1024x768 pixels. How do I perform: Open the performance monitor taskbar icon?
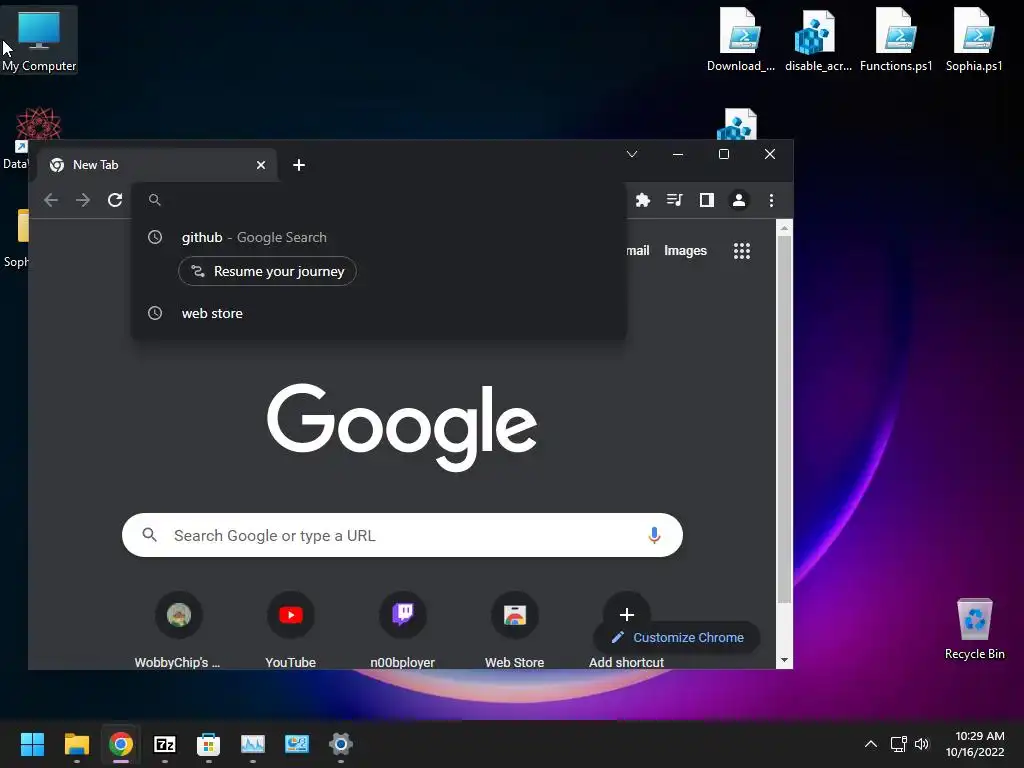253,744
